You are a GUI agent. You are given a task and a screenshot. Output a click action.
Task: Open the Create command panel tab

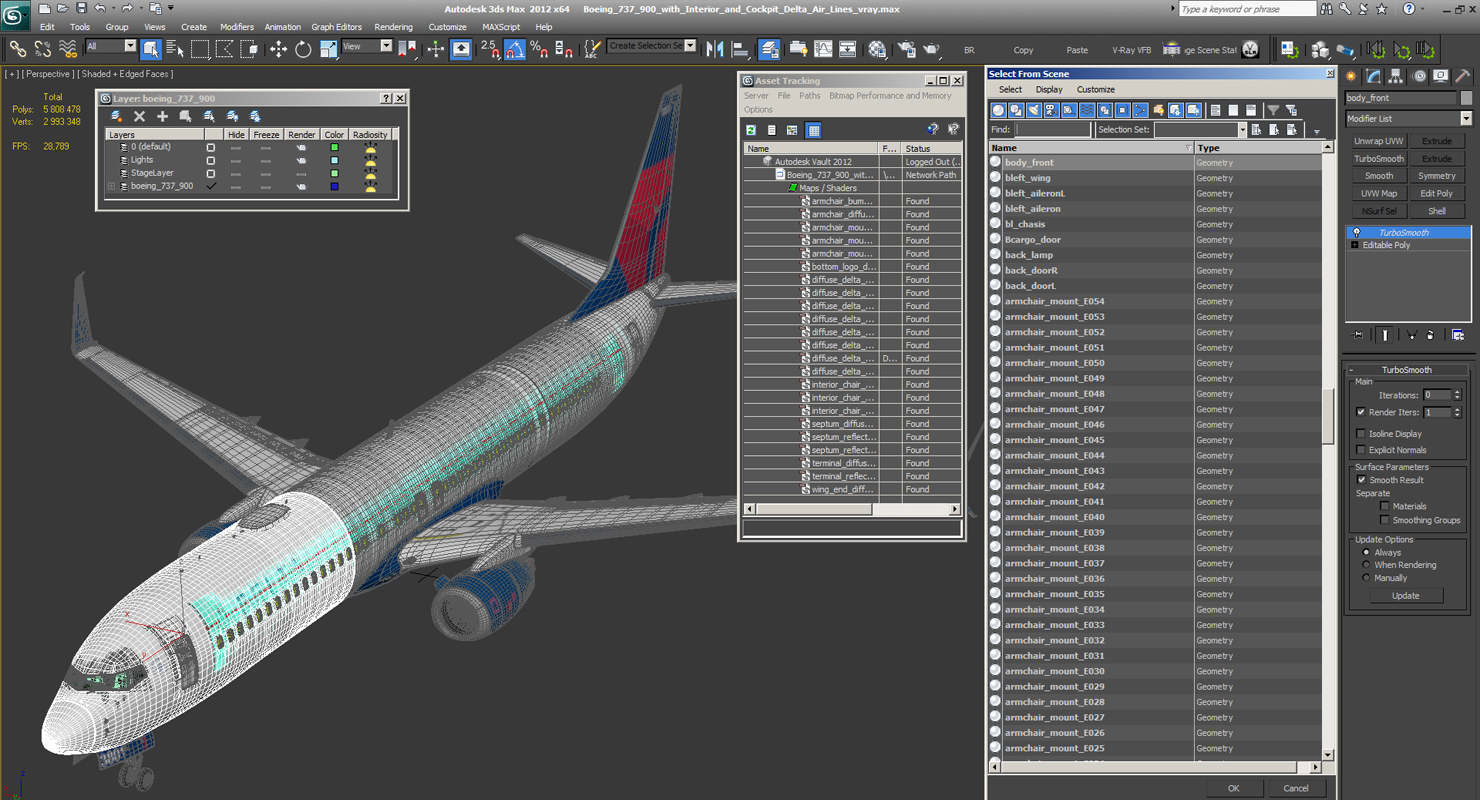click(1352, 76)
